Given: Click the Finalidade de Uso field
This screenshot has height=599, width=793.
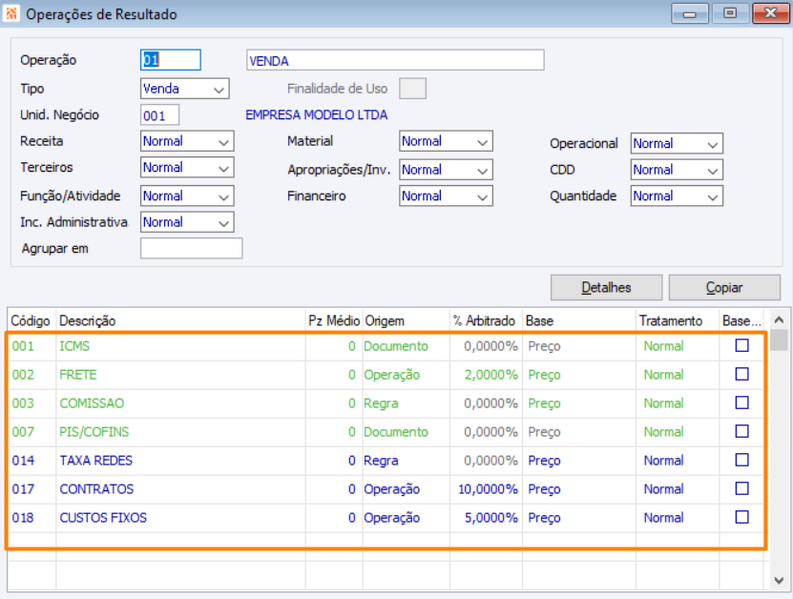Looking at the screenshot, I should click(x=412, y=89).
